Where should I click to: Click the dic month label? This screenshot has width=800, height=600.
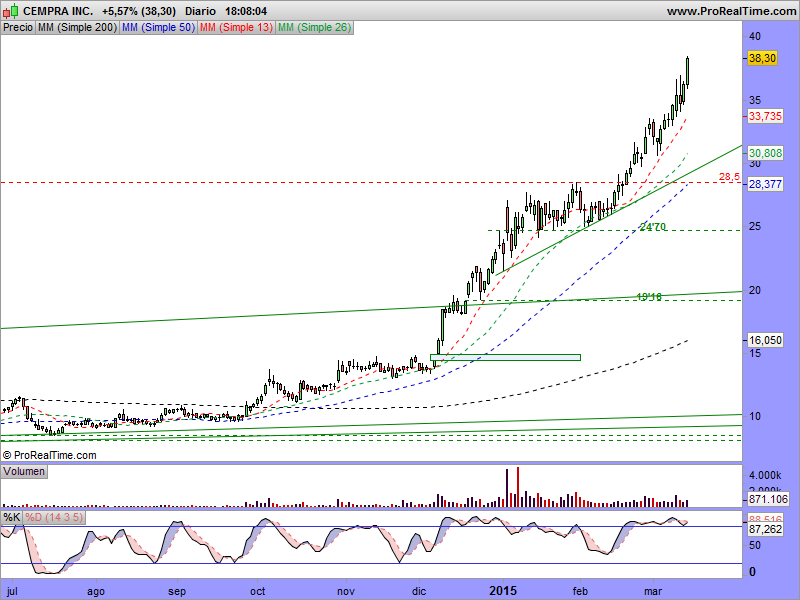point(419,591)
